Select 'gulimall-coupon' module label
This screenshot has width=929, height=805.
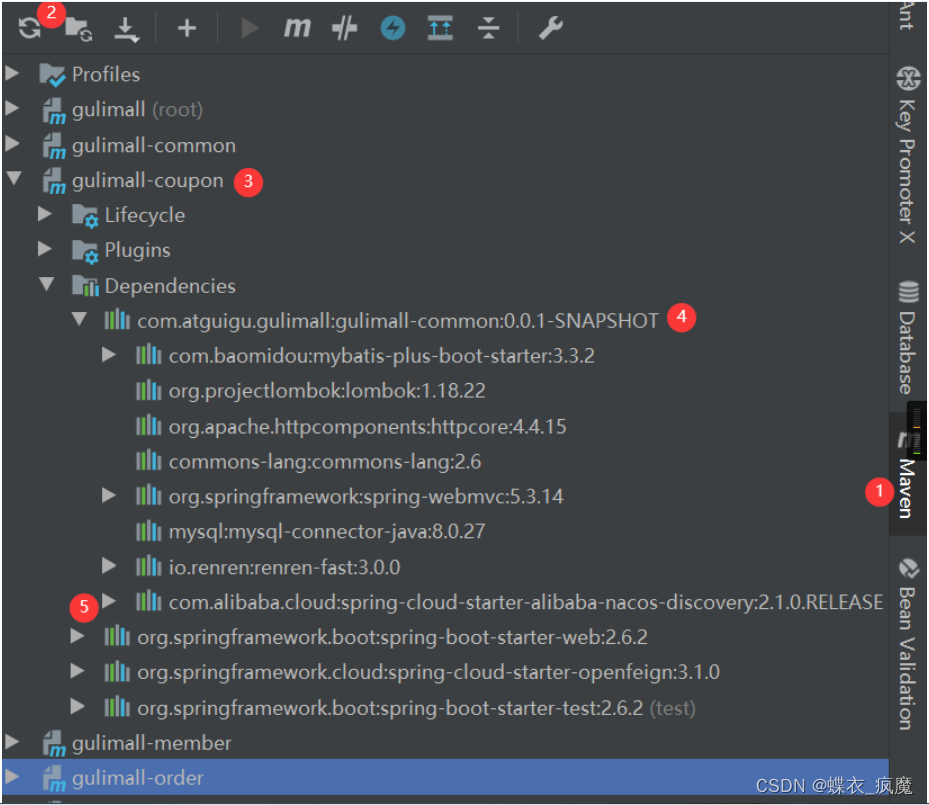pos(148,181)
